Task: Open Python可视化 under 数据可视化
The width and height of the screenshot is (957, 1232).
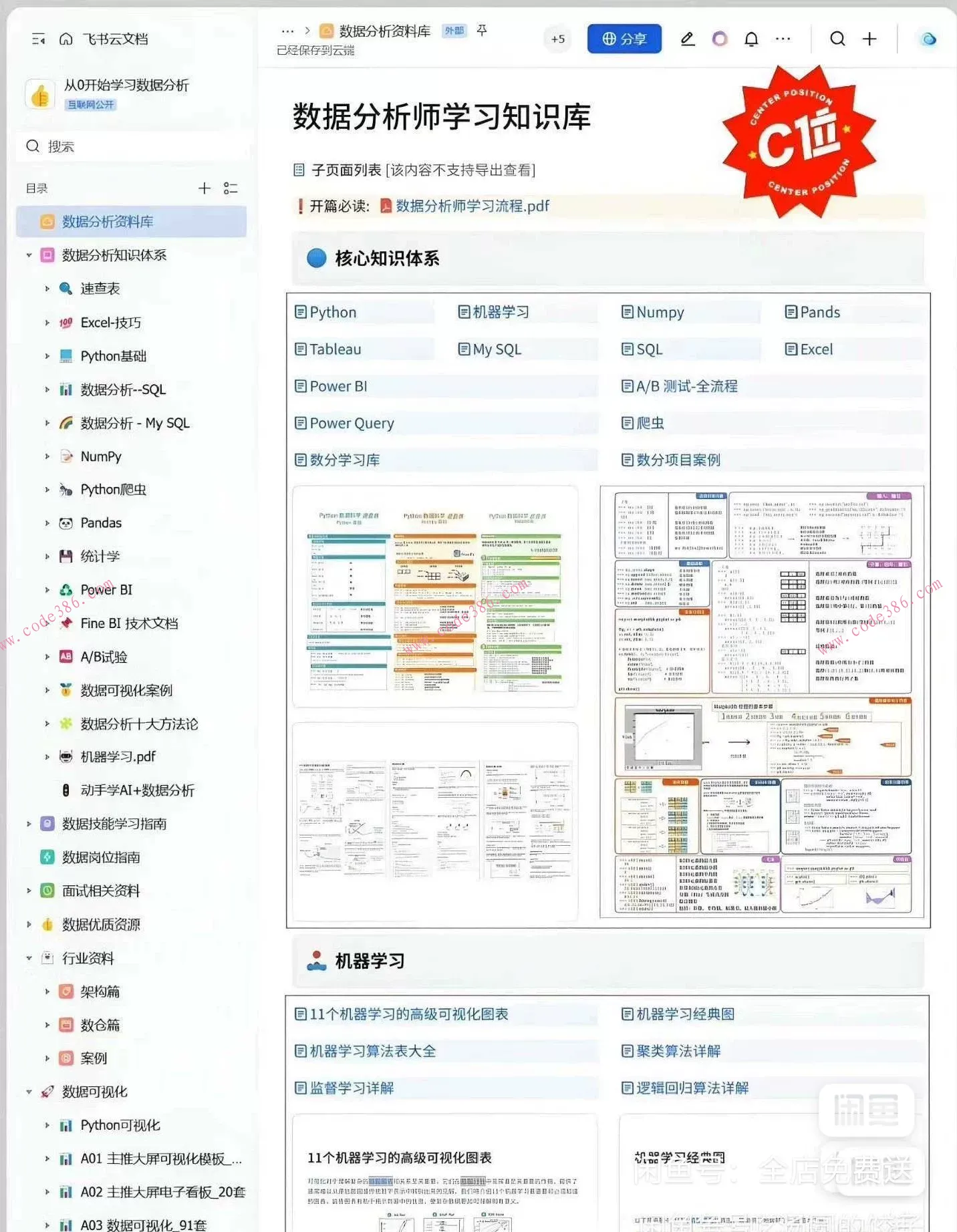Action: (x=120, y=1124)
